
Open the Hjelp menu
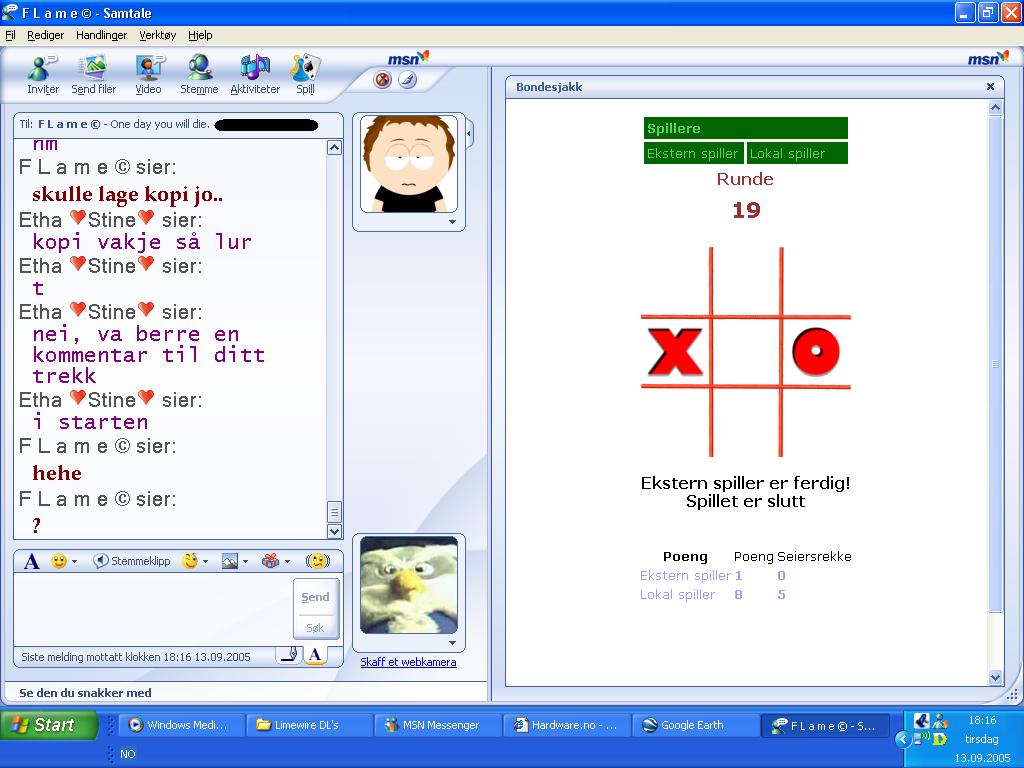coord(200,35)
